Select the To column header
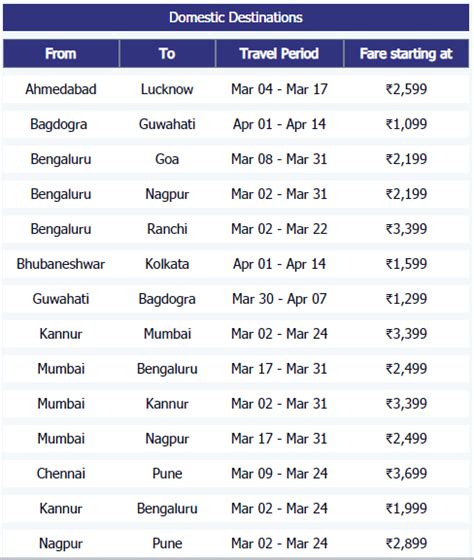Screen dimensions: 474x560 click(x=167, y=54)
